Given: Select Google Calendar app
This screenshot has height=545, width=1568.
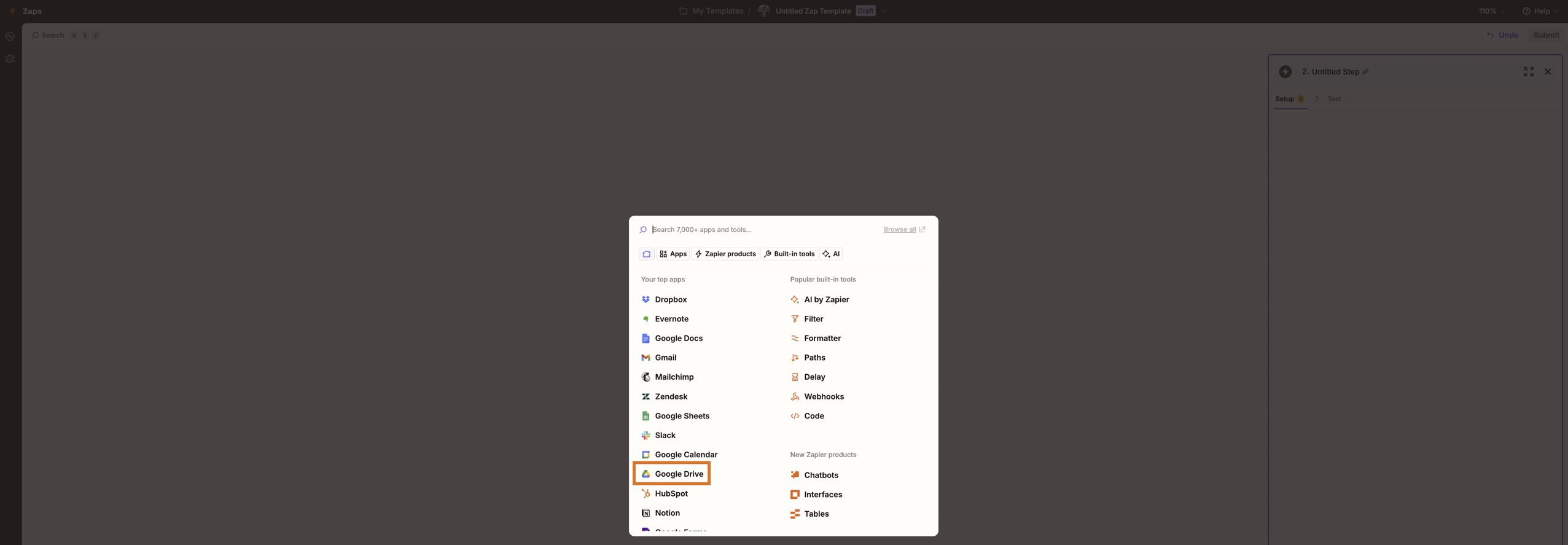Looking at the screenshot, I should [x=679, y=455].
